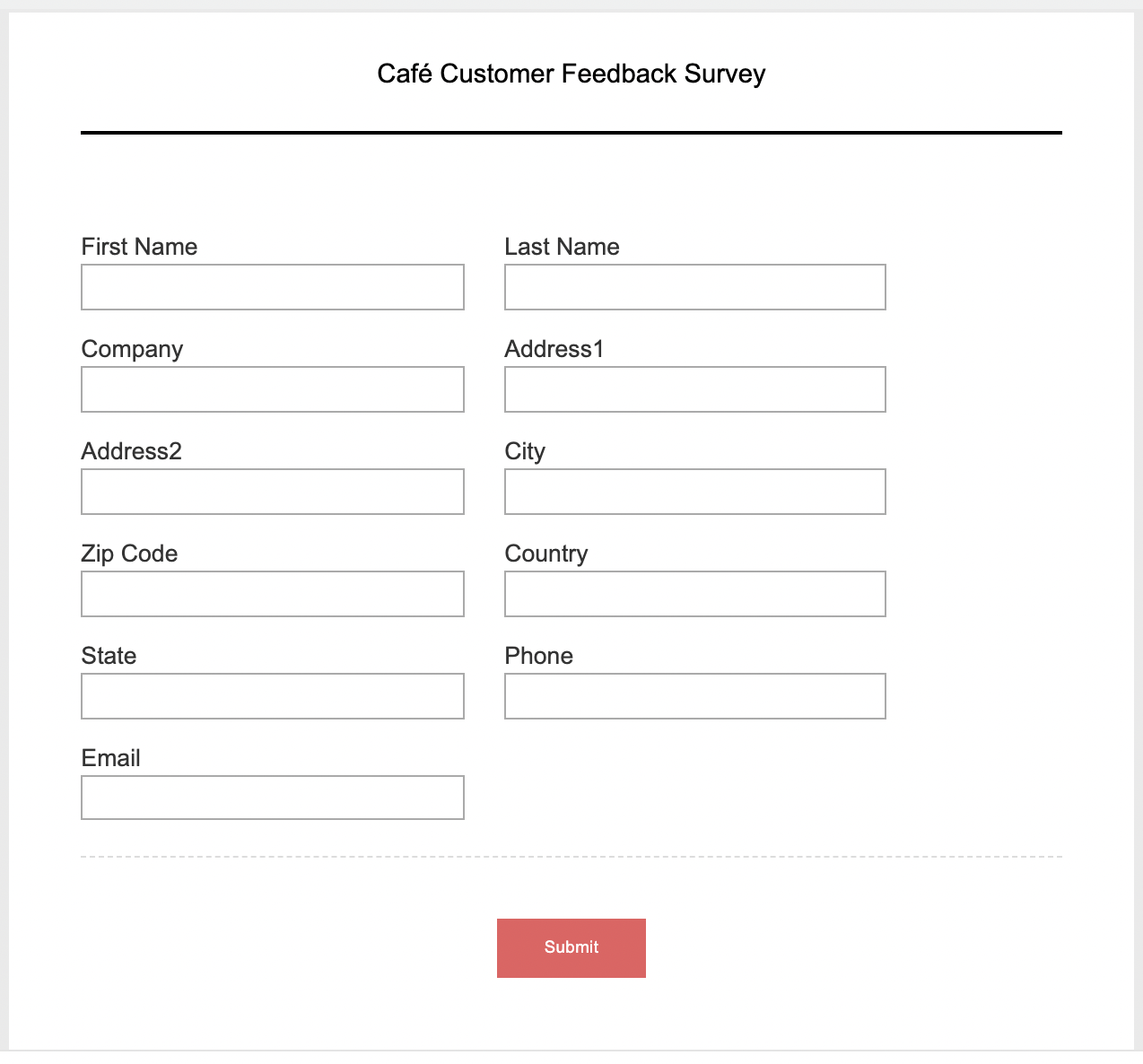1143x1064 pixels.
Task: Click the First Name input field
Action: [273, 287]
